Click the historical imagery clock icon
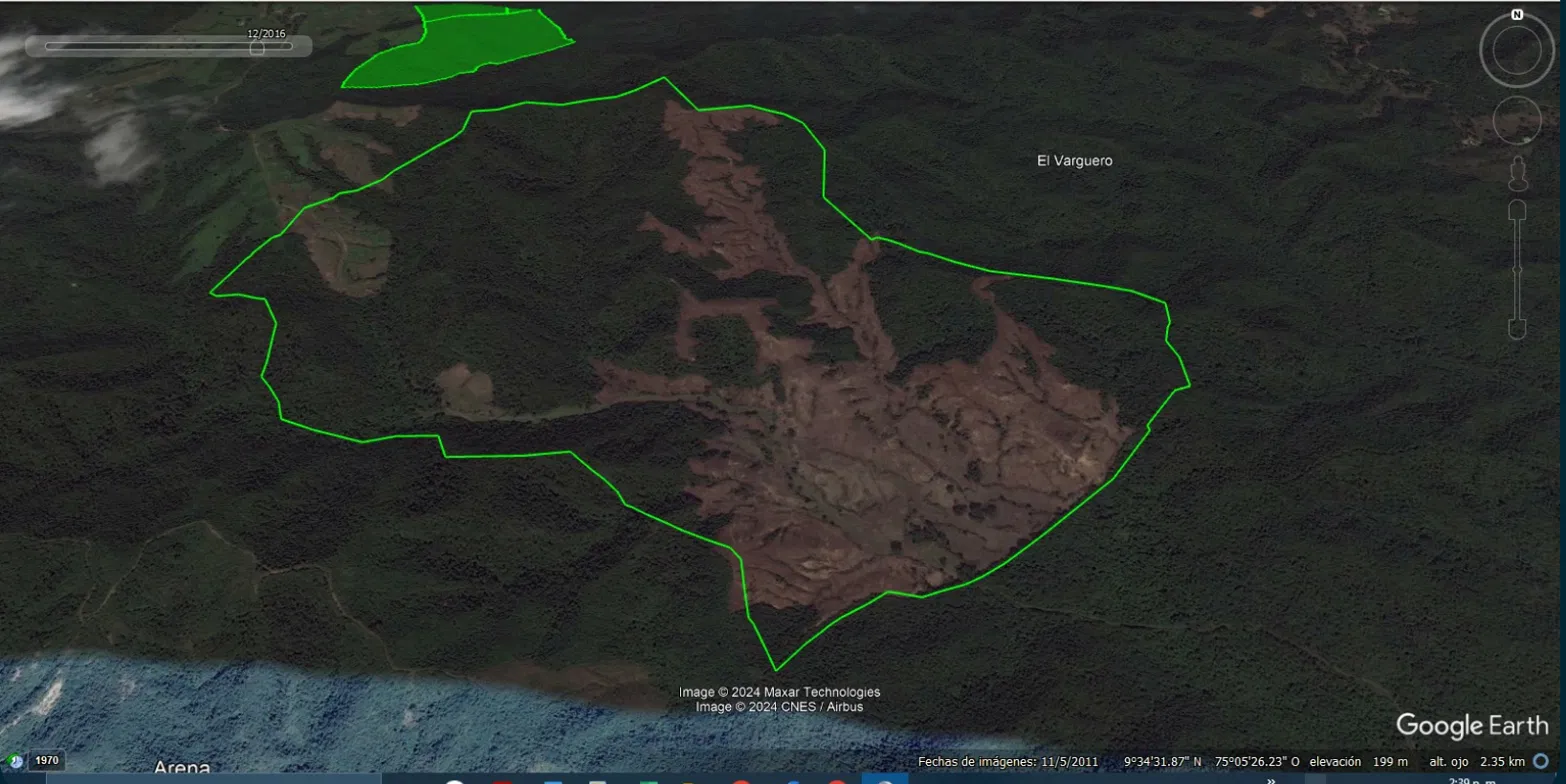 coord(15,760)
